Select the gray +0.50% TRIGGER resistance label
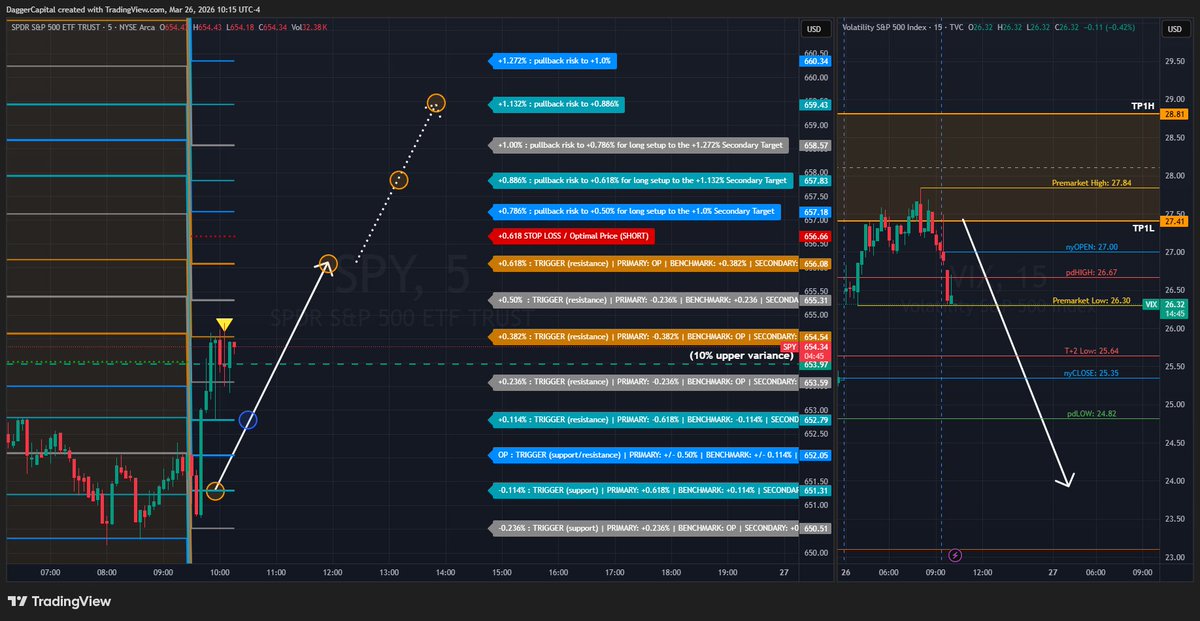Image resolution: width=1200 pixels, height=621 pixels. click(645, 300)
